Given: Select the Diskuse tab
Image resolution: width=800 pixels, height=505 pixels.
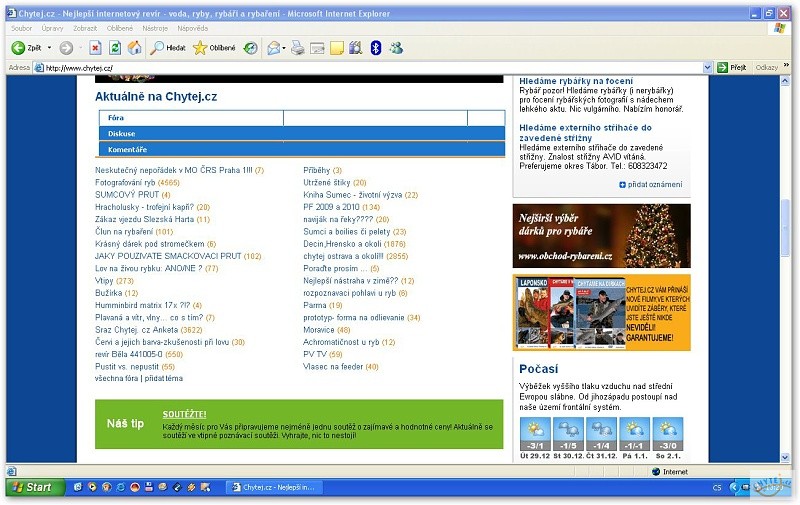Looking at the screenshot, I should [302, 134].
